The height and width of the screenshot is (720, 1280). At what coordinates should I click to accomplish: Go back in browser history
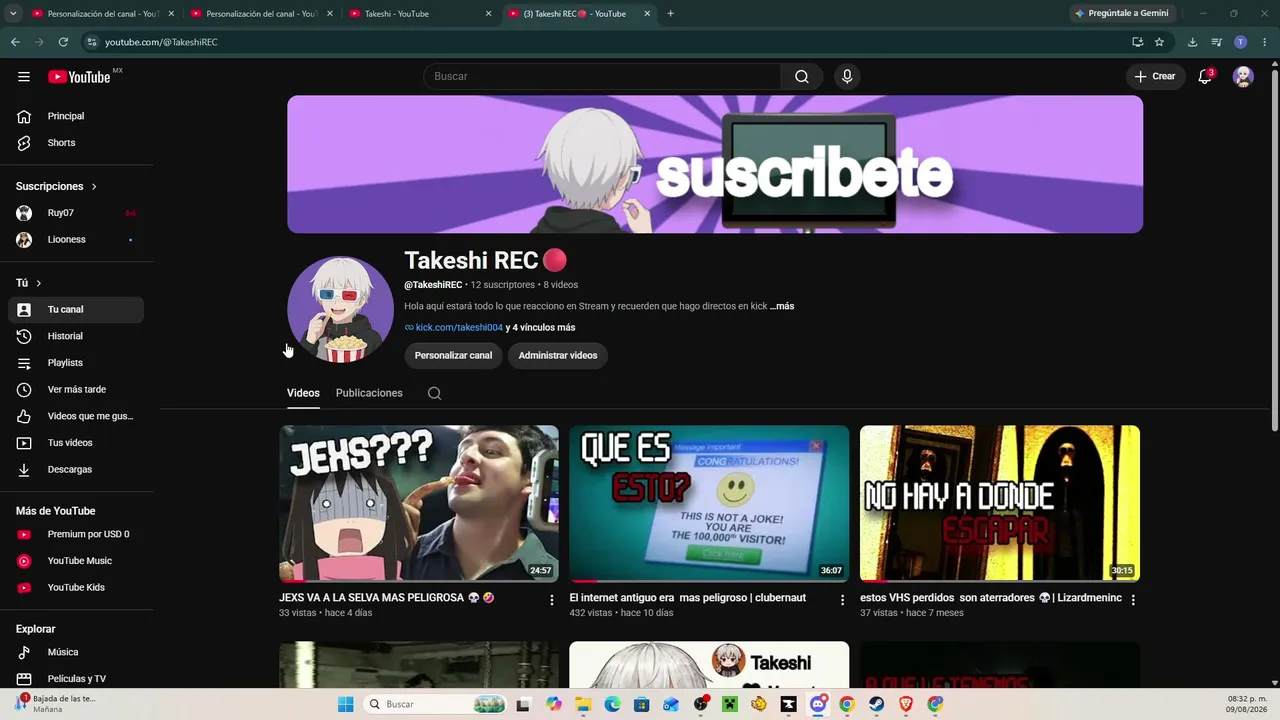pyautogui.click(x=15, y=42)
